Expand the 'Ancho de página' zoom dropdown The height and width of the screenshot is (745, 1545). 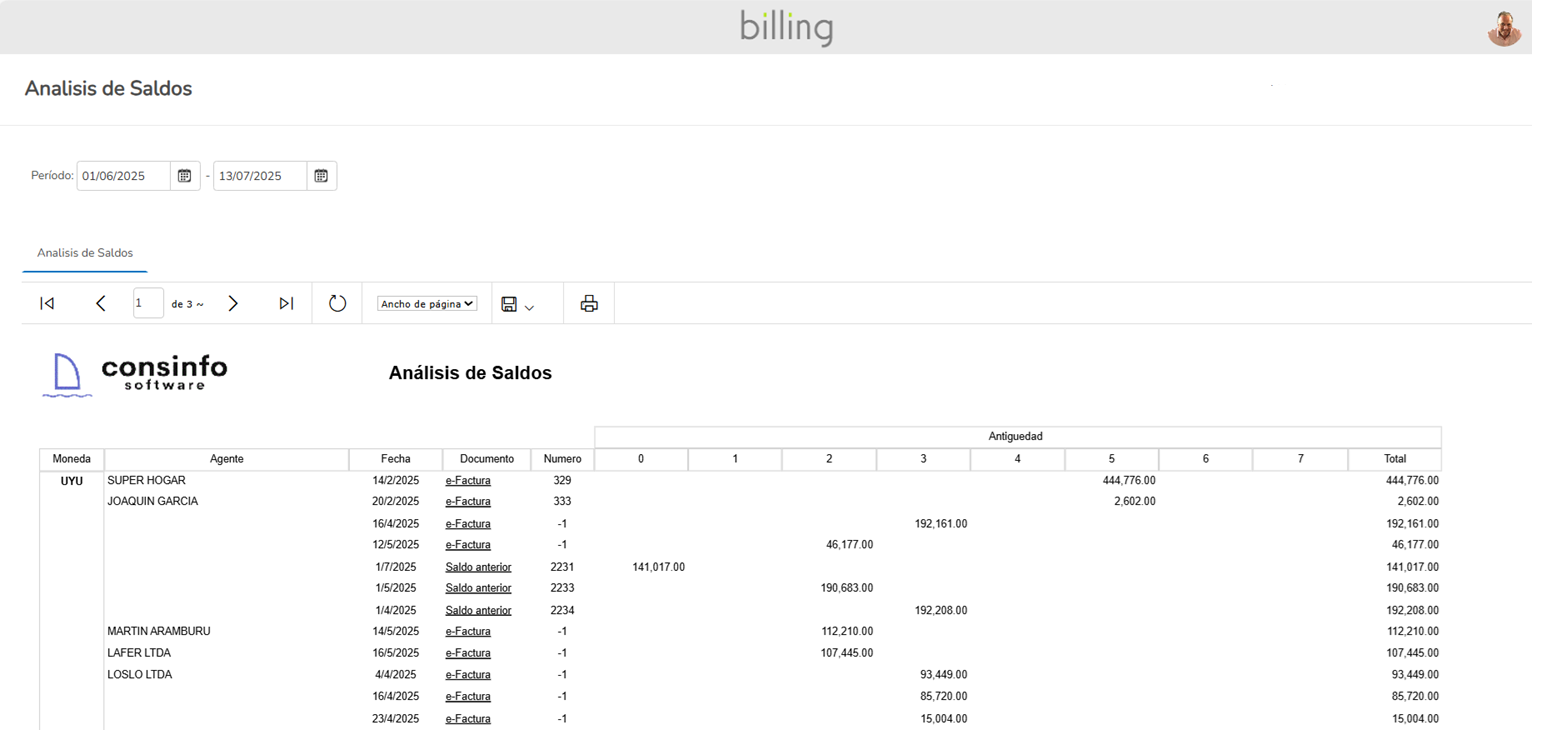click(427, 304)
